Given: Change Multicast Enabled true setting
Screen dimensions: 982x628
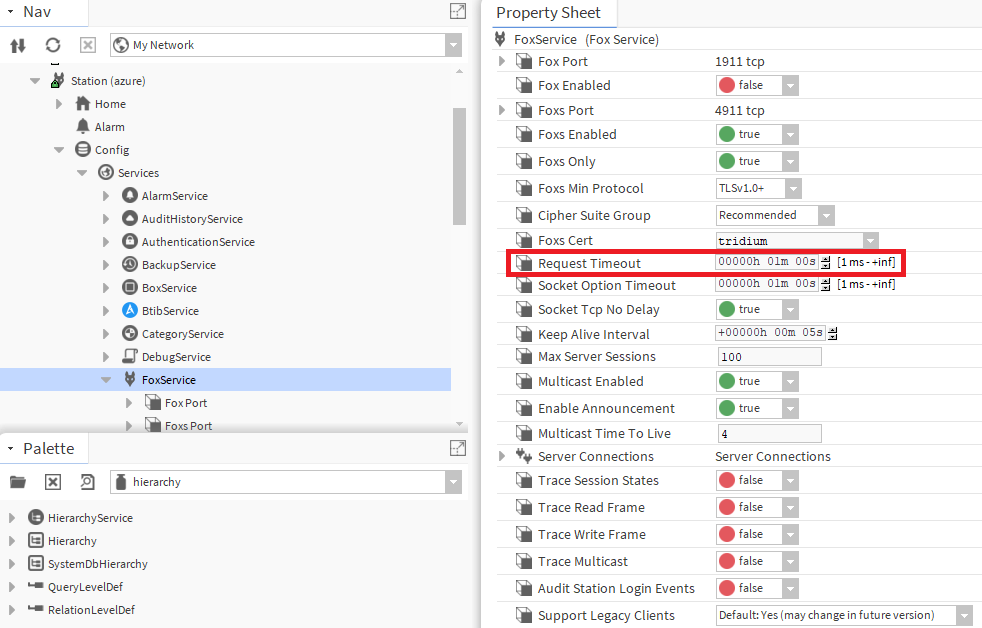Looking at the screenshot, I should tap(757, 382).
